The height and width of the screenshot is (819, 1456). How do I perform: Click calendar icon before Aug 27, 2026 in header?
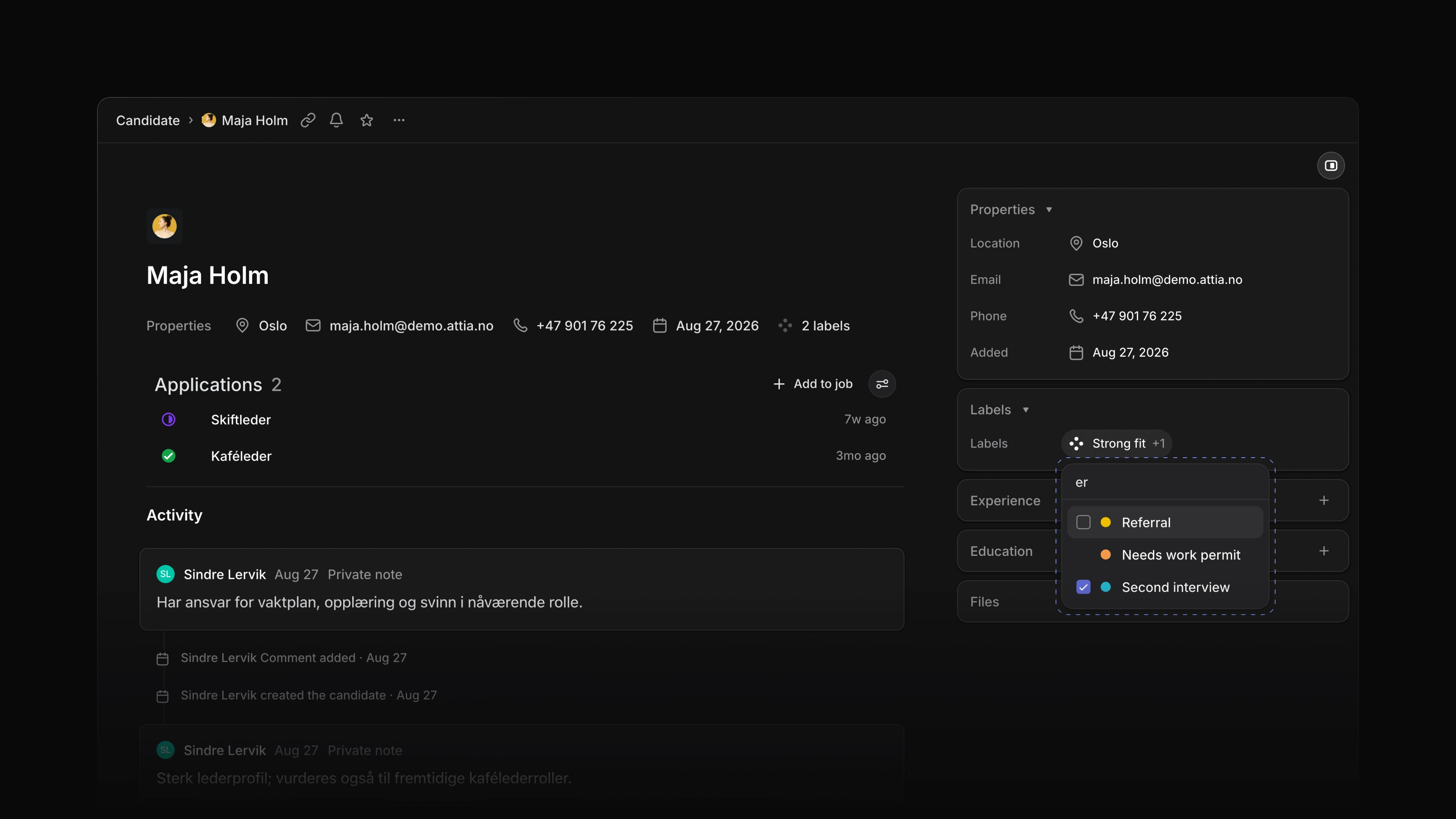tap(660, 326)
